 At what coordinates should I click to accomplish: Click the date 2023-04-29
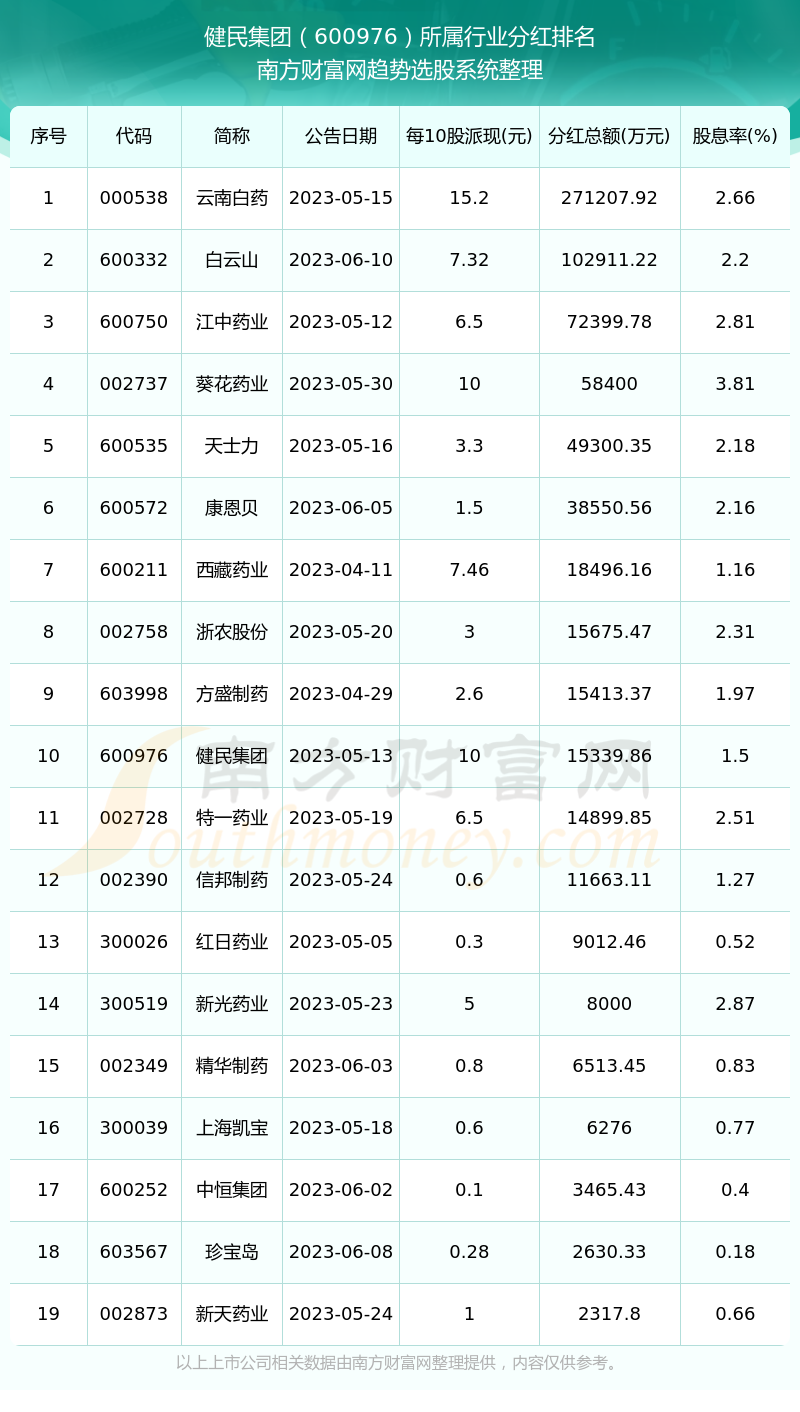[x=341, y=694]
